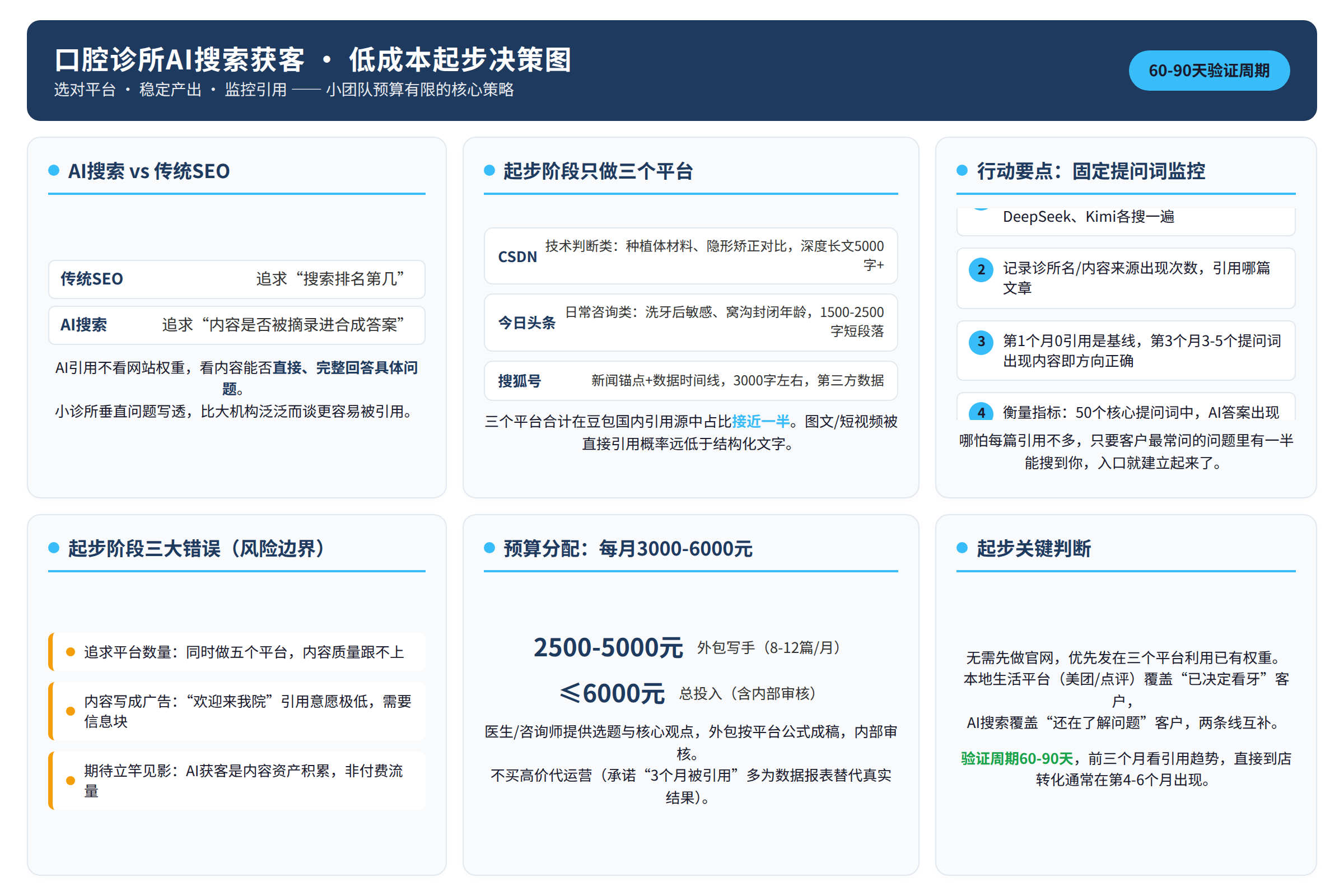This screenshot has width=1344, height=896.
Task: Click the blue dot beside 行动要点
Action: click(962, 170)
